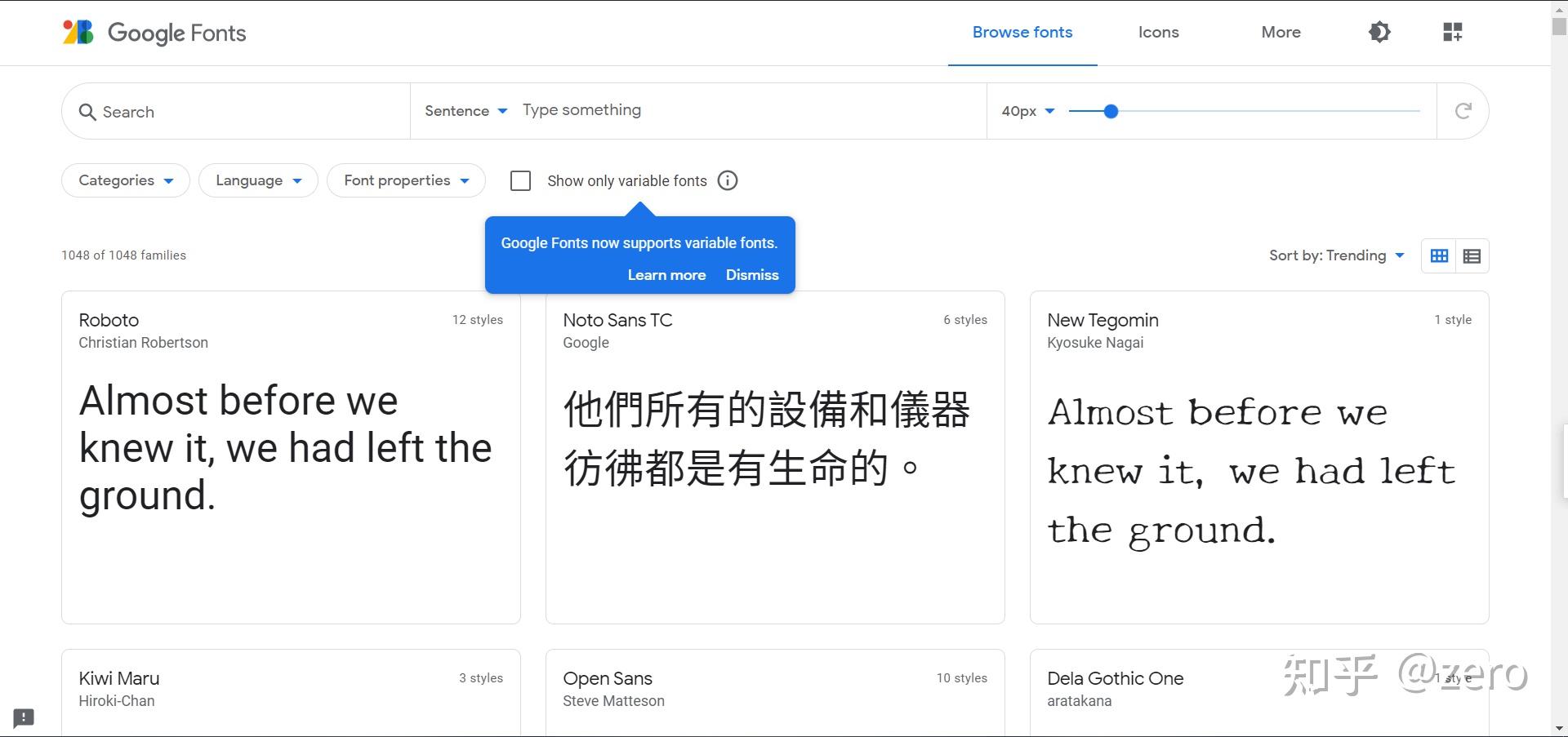Click '1 style' on New Tegomin card
The image size is (1568, 737).
(x=1453, y=320)
